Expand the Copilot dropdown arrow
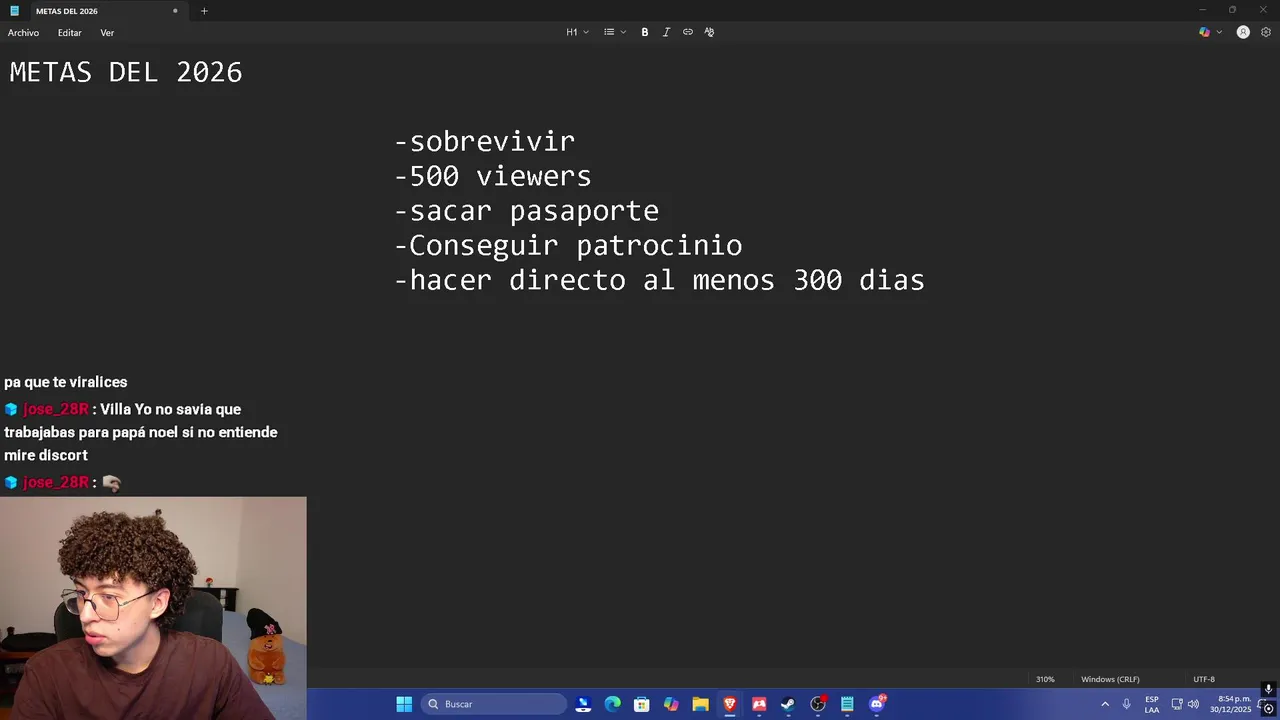The height and width of the screenshot is (720, 1280). (x=1219, y=32)
